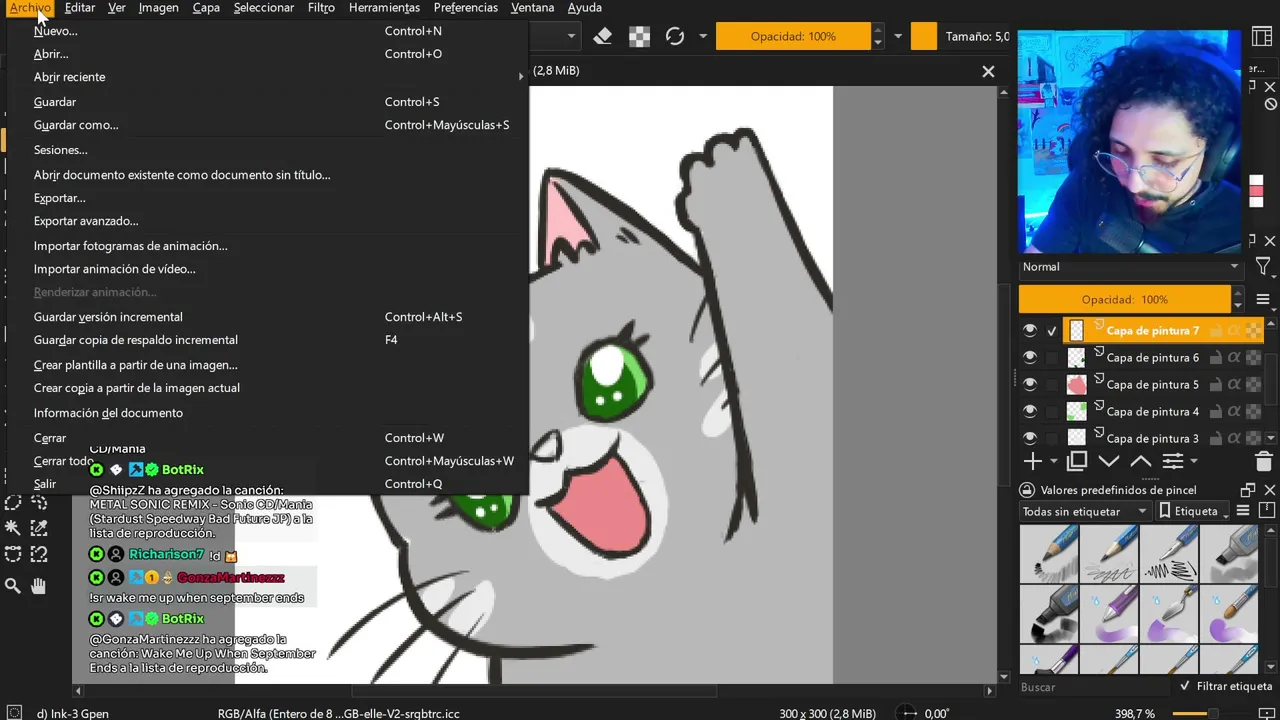The height and width of the screenshot is (720, 1280).
Task: Move layer up with the up chevron
Action: coord(1141,461)
